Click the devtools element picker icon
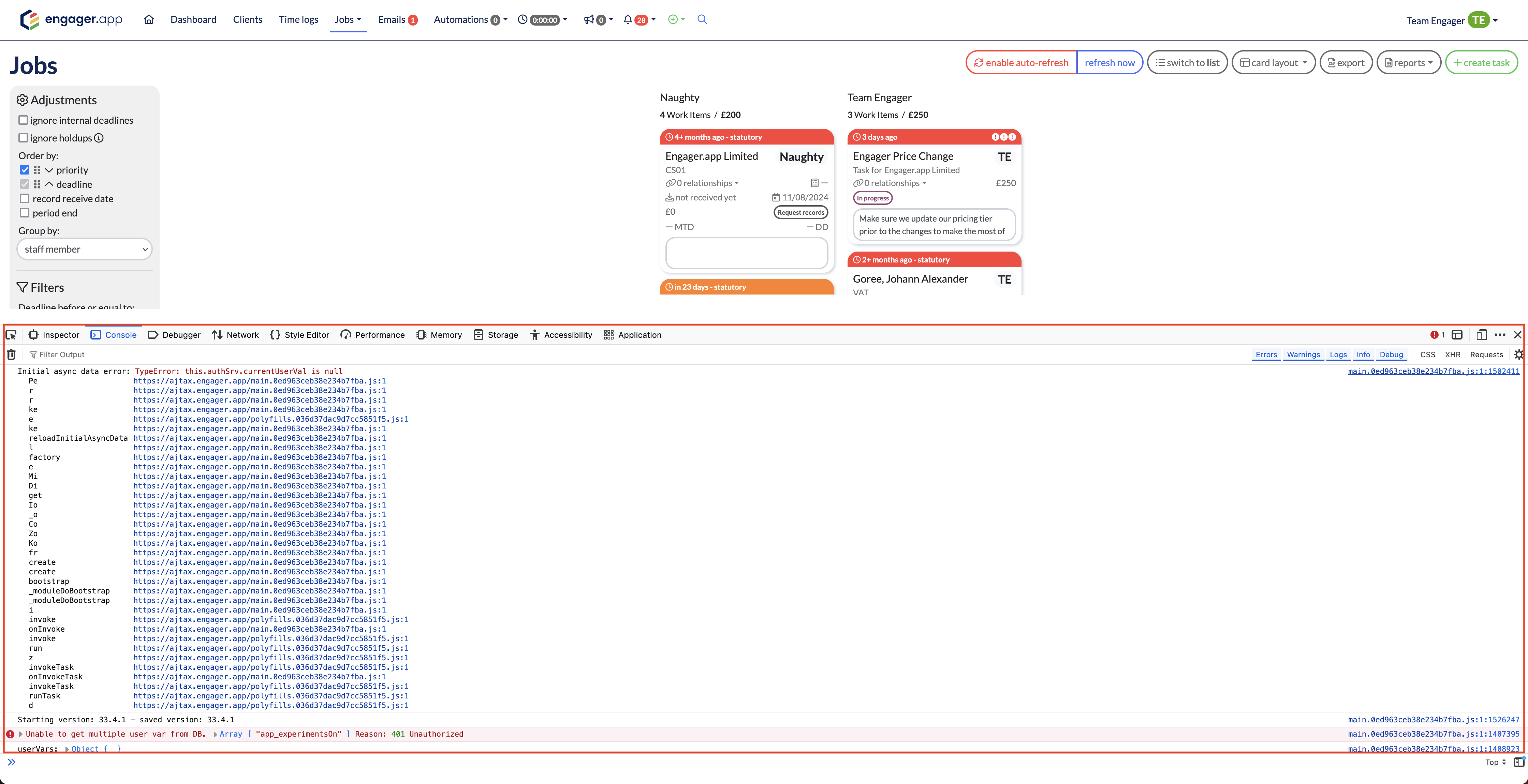1528x784 pixels. (11, 335)
